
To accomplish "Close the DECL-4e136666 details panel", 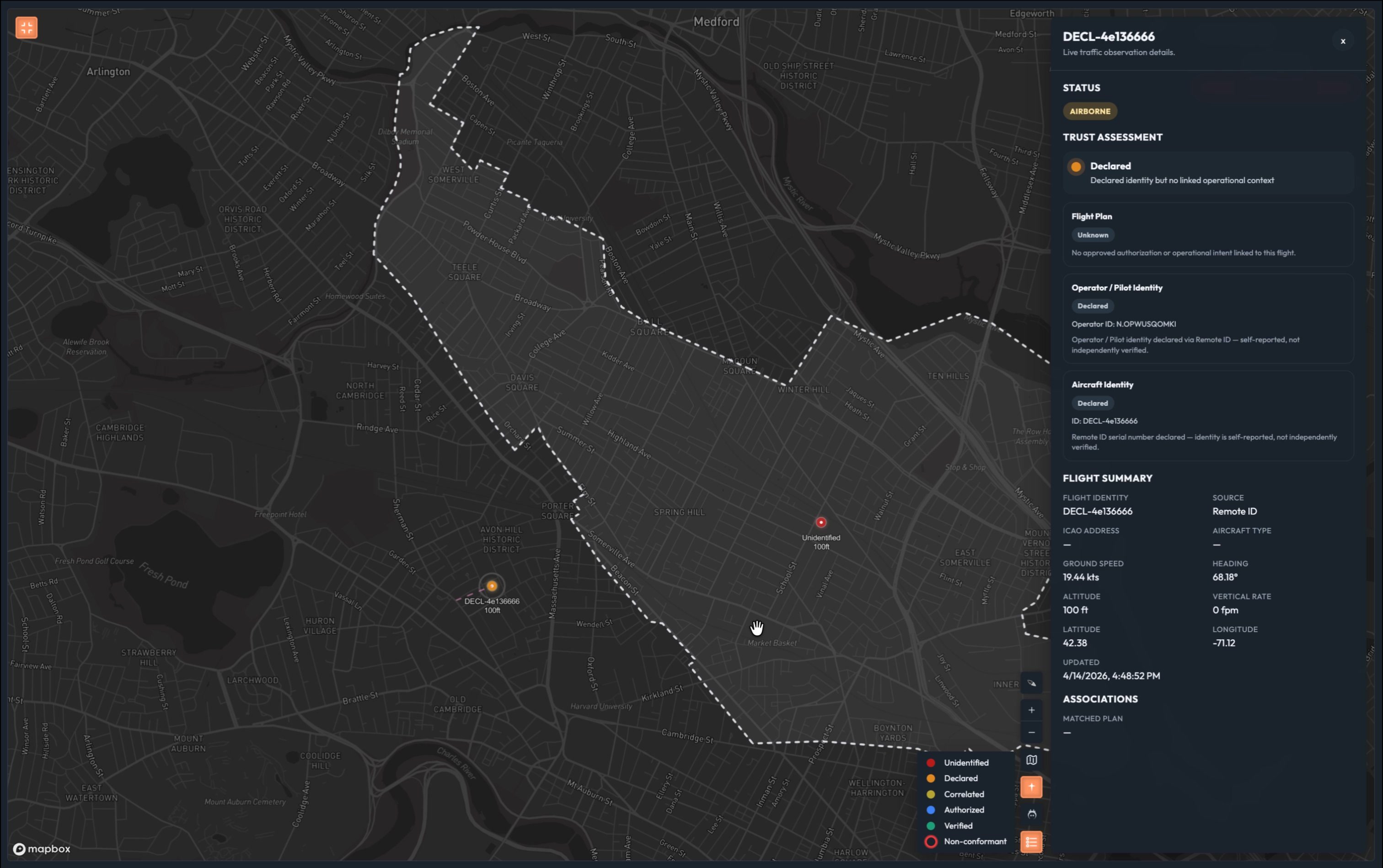I will [1342, 41].
